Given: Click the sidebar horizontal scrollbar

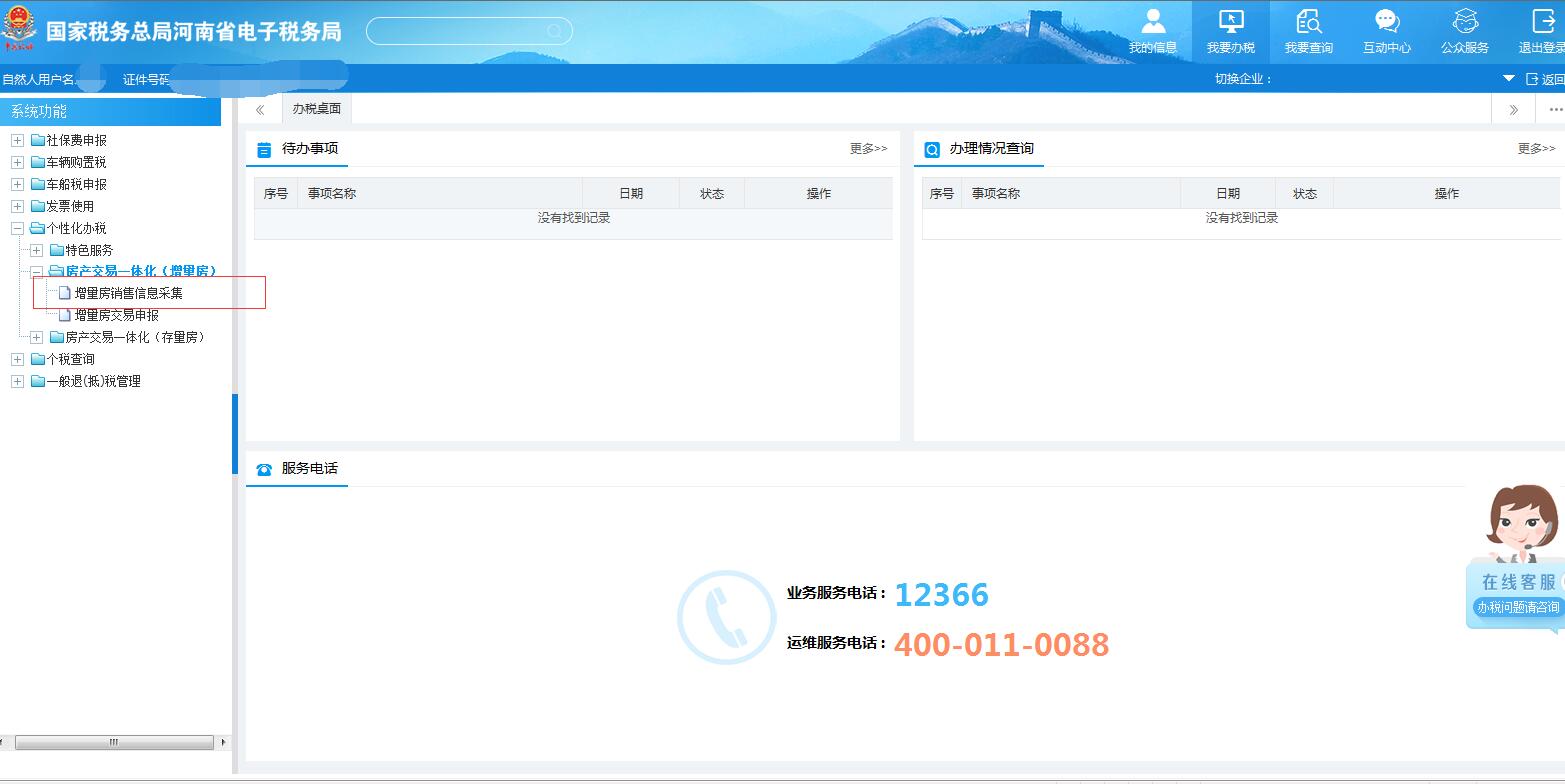Looking at the screenshot, I should [113, 743].
